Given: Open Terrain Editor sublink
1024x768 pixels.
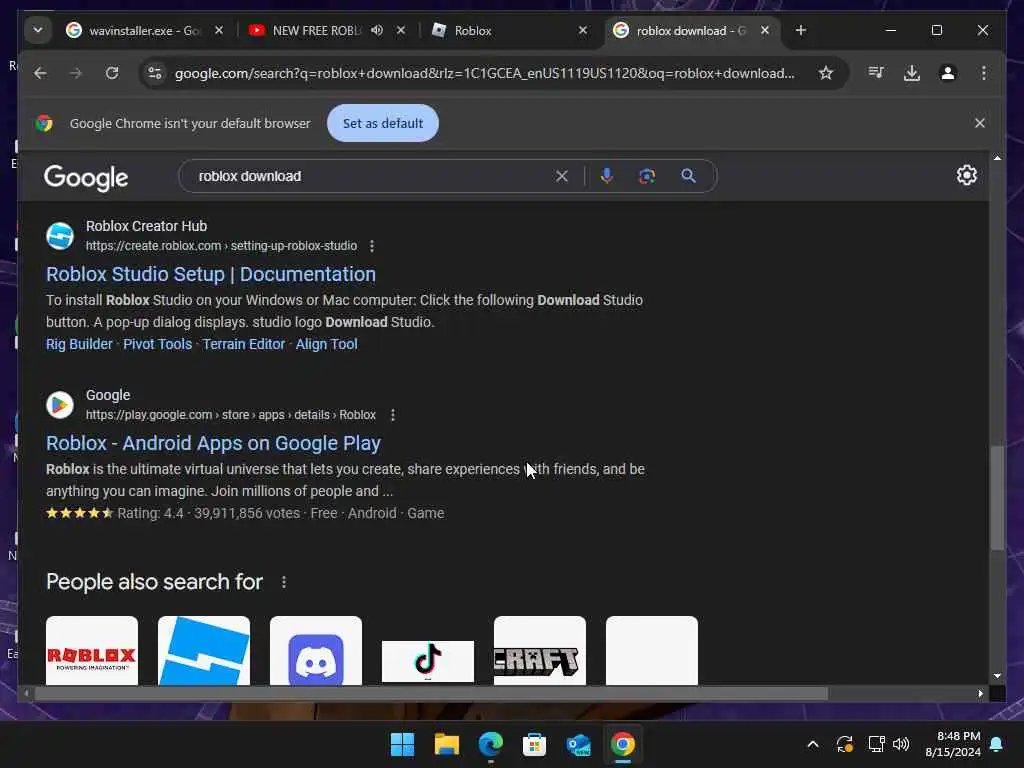Looking at the screenshot, I should tap(244, 344).
